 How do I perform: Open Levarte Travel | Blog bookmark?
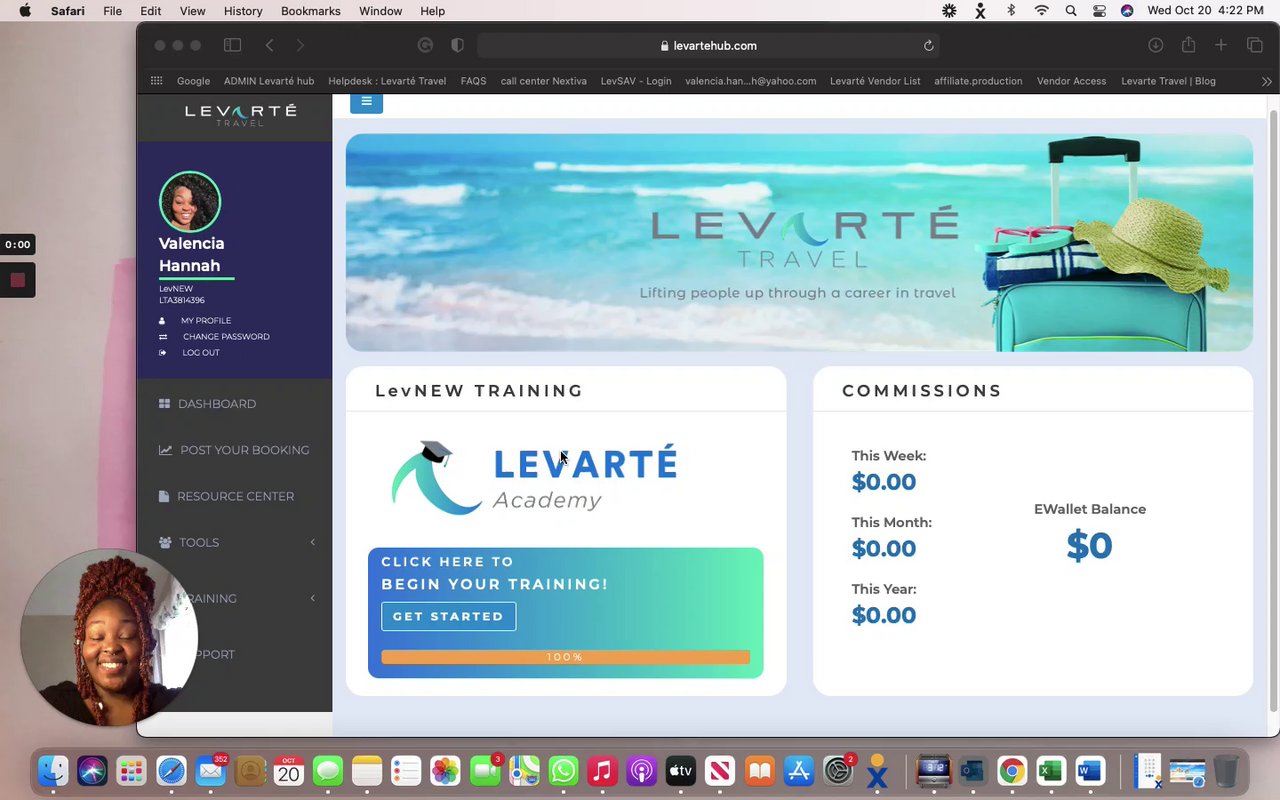pos(1168,81)
